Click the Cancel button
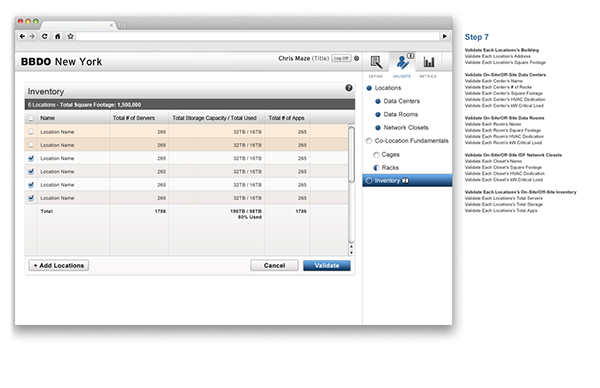600x388 pixels. tap(274, 266)
